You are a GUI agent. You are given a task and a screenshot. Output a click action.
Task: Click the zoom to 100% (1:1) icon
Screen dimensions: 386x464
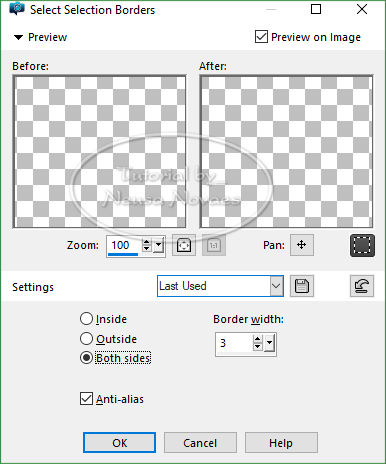[x=214, y=245]
